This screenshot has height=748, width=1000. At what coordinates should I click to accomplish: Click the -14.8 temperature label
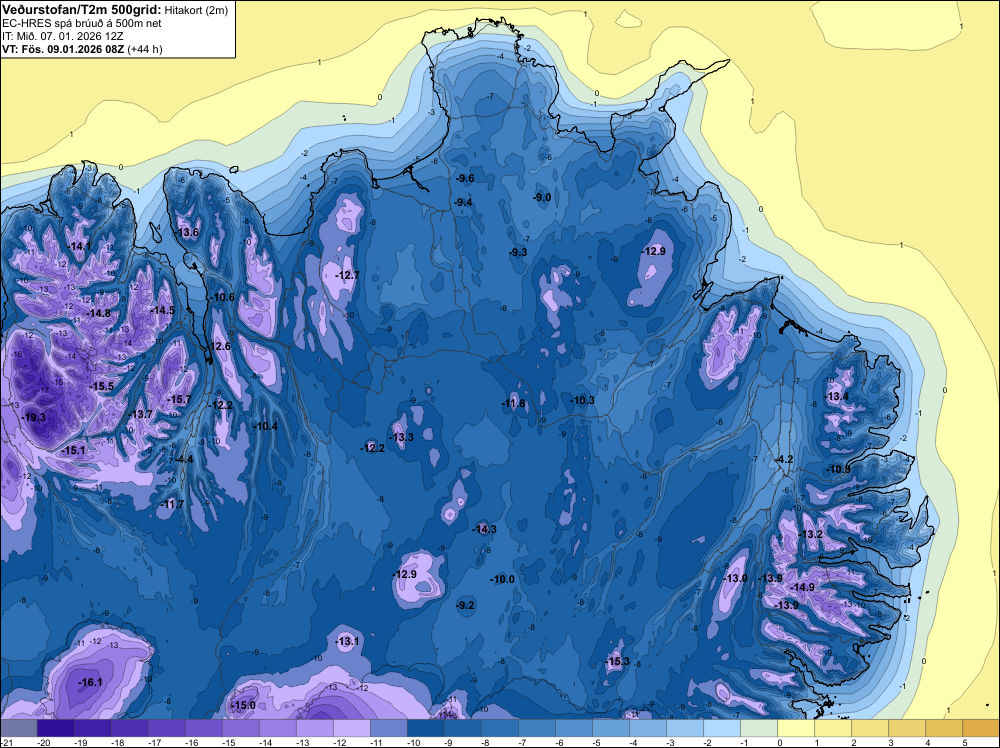point(99,313)
